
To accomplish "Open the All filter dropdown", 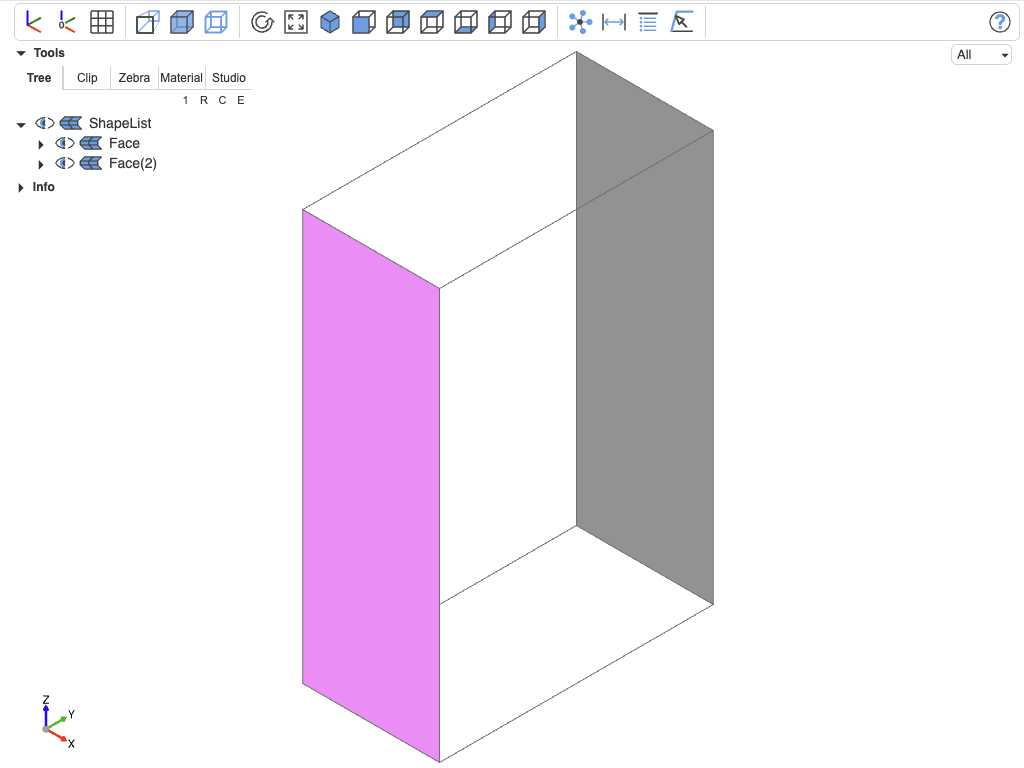I will (981, 55).
